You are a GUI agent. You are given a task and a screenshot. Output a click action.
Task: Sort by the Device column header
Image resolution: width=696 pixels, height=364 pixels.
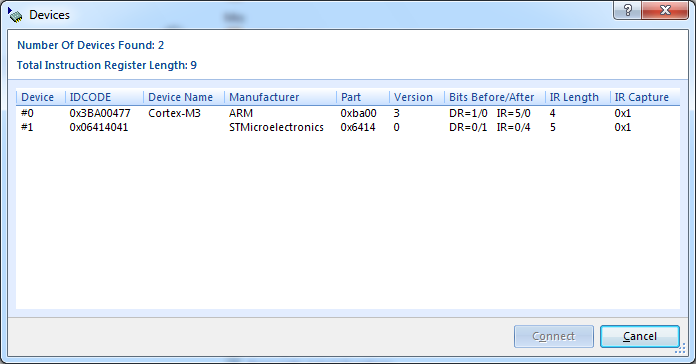click(x=41, y=97)
